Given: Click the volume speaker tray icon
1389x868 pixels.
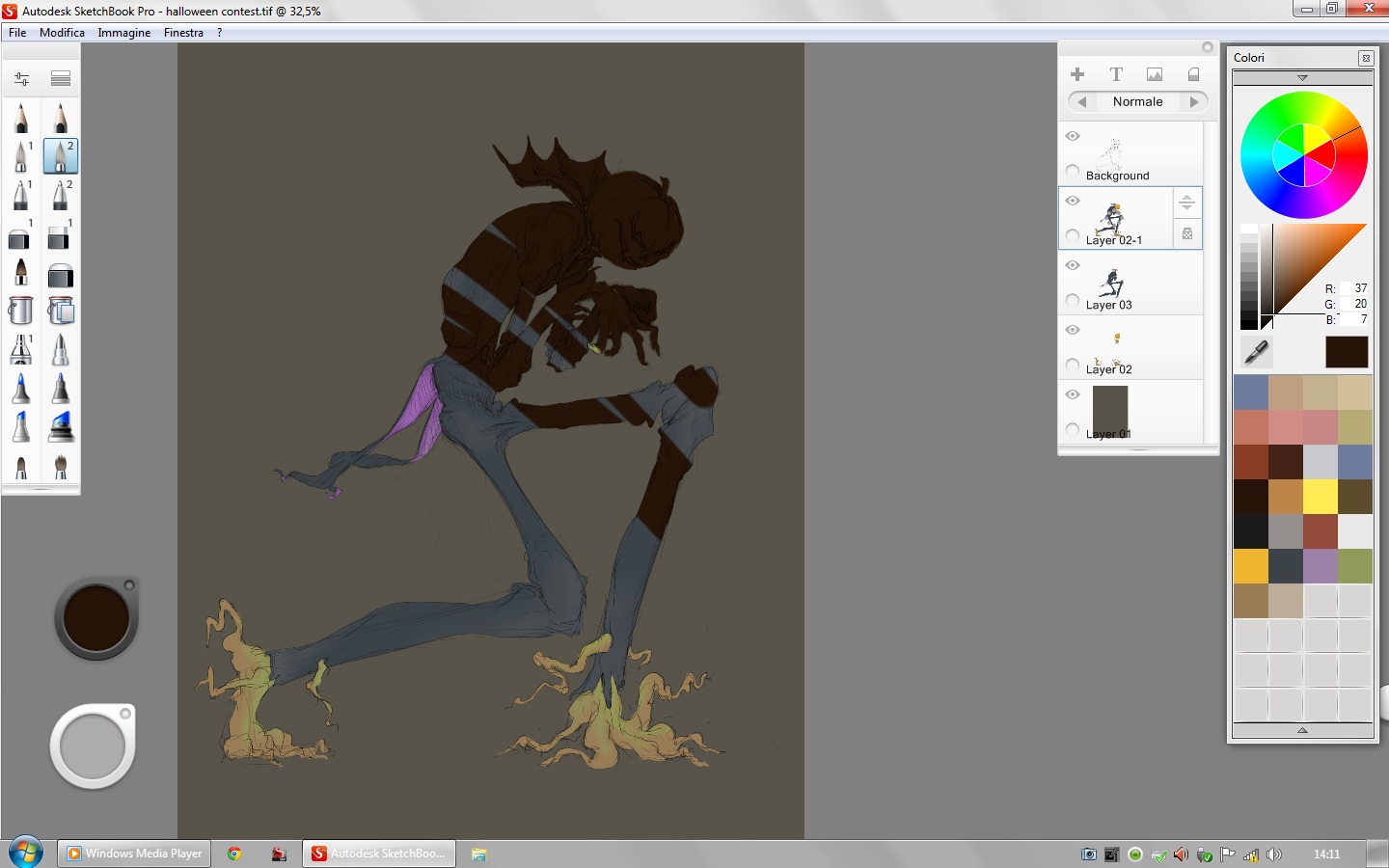Looking at the screenshot, I should pos(1274,854).
